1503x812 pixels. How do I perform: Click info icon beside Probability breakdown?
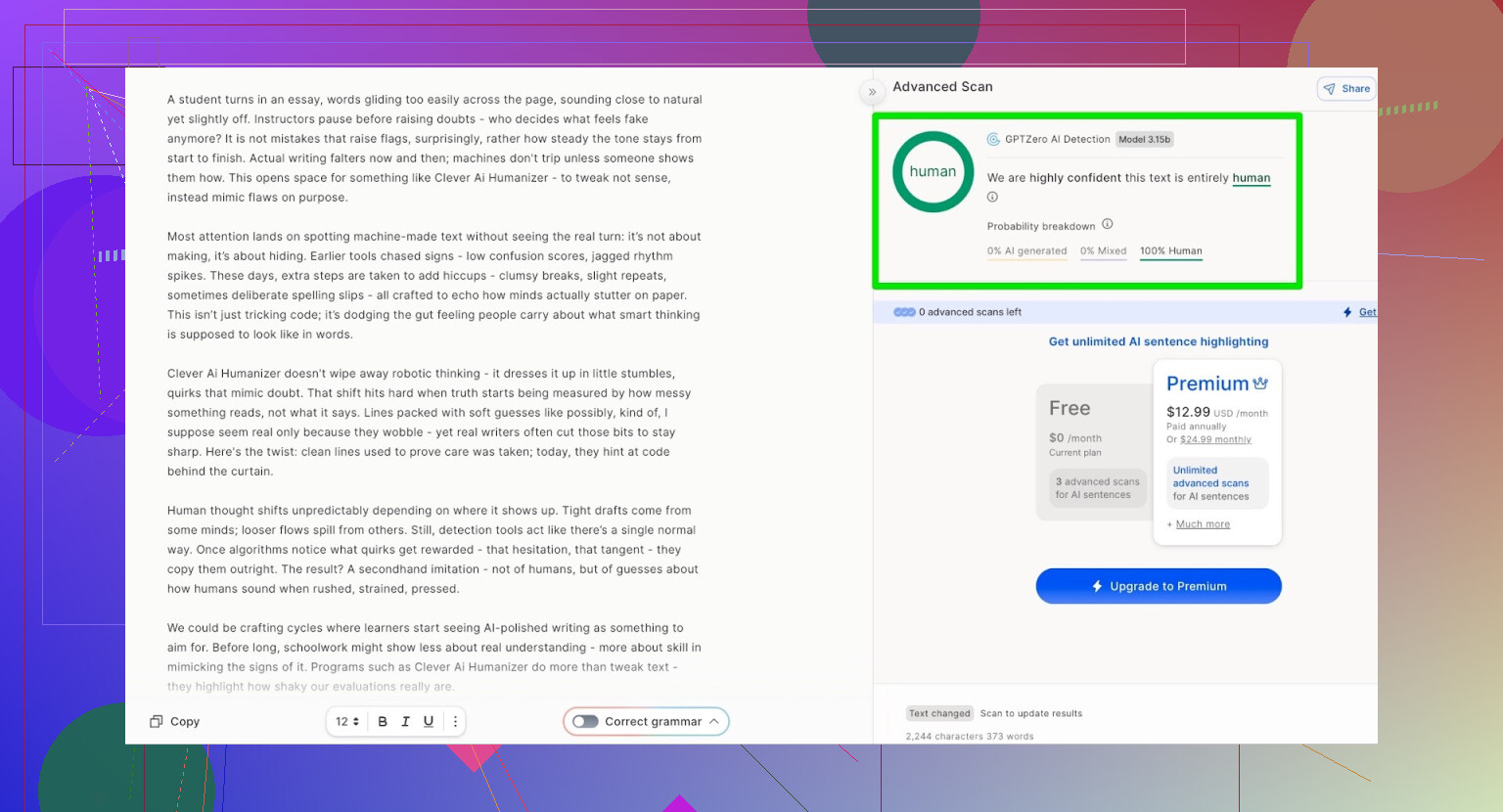pyautogui.click(x=1108, y=224)
